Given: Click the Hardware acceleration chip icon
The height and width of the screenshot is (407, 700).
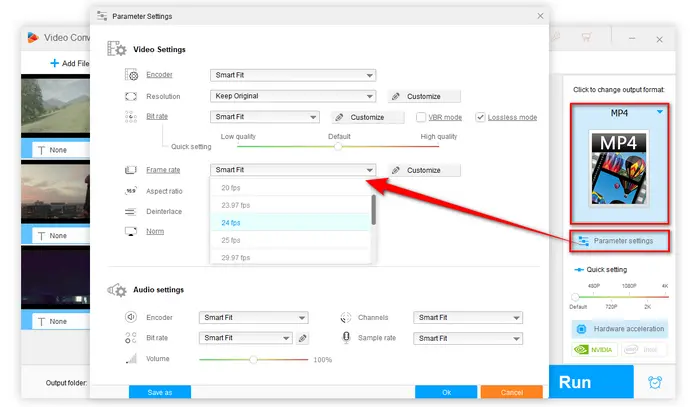Looking at the screenshot, I should coord(581,329).
